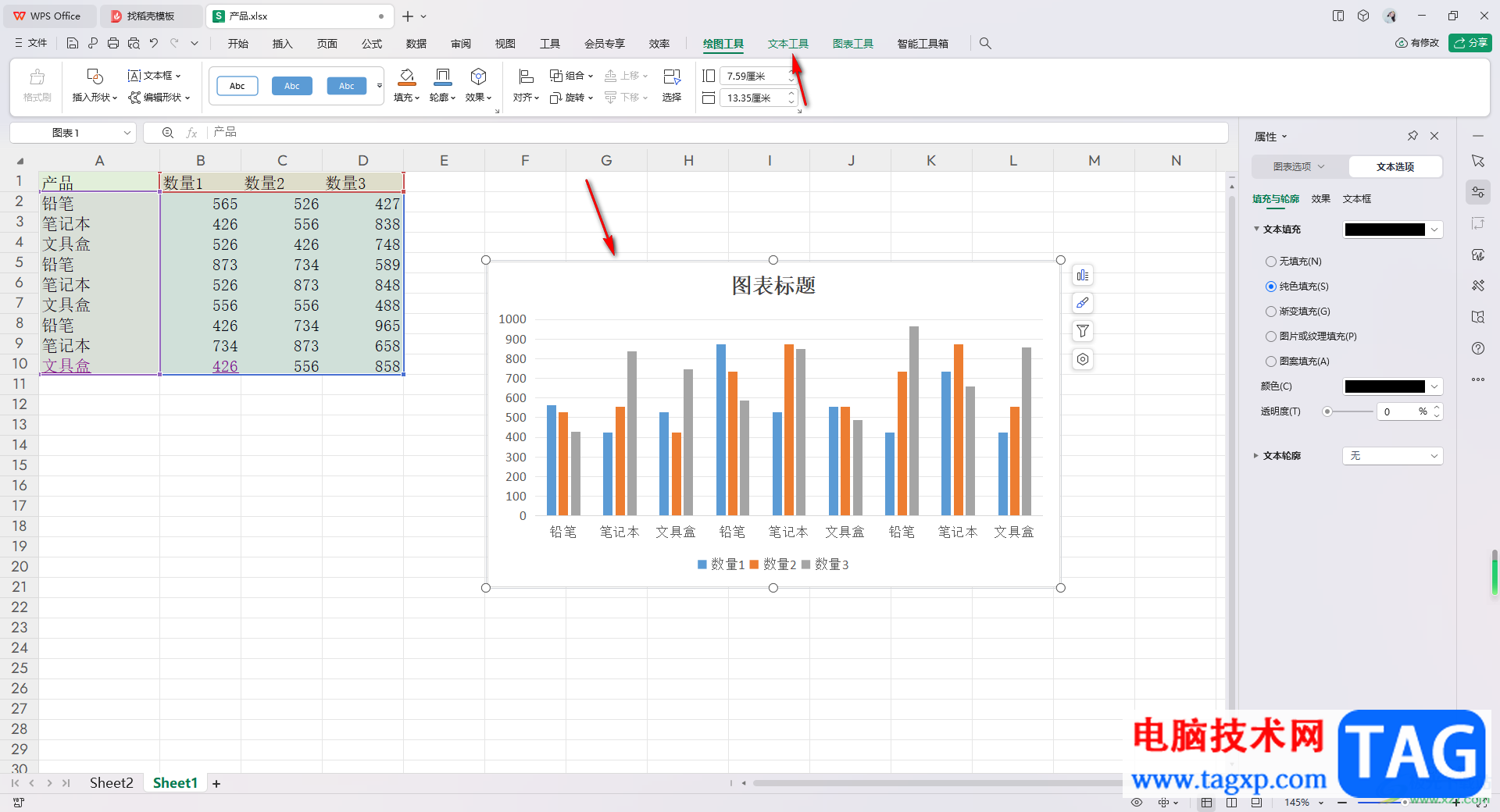1500x812 pixels.
Task: Open the 效果 sub-tab in properties panel
Action: pos(1321,199)
